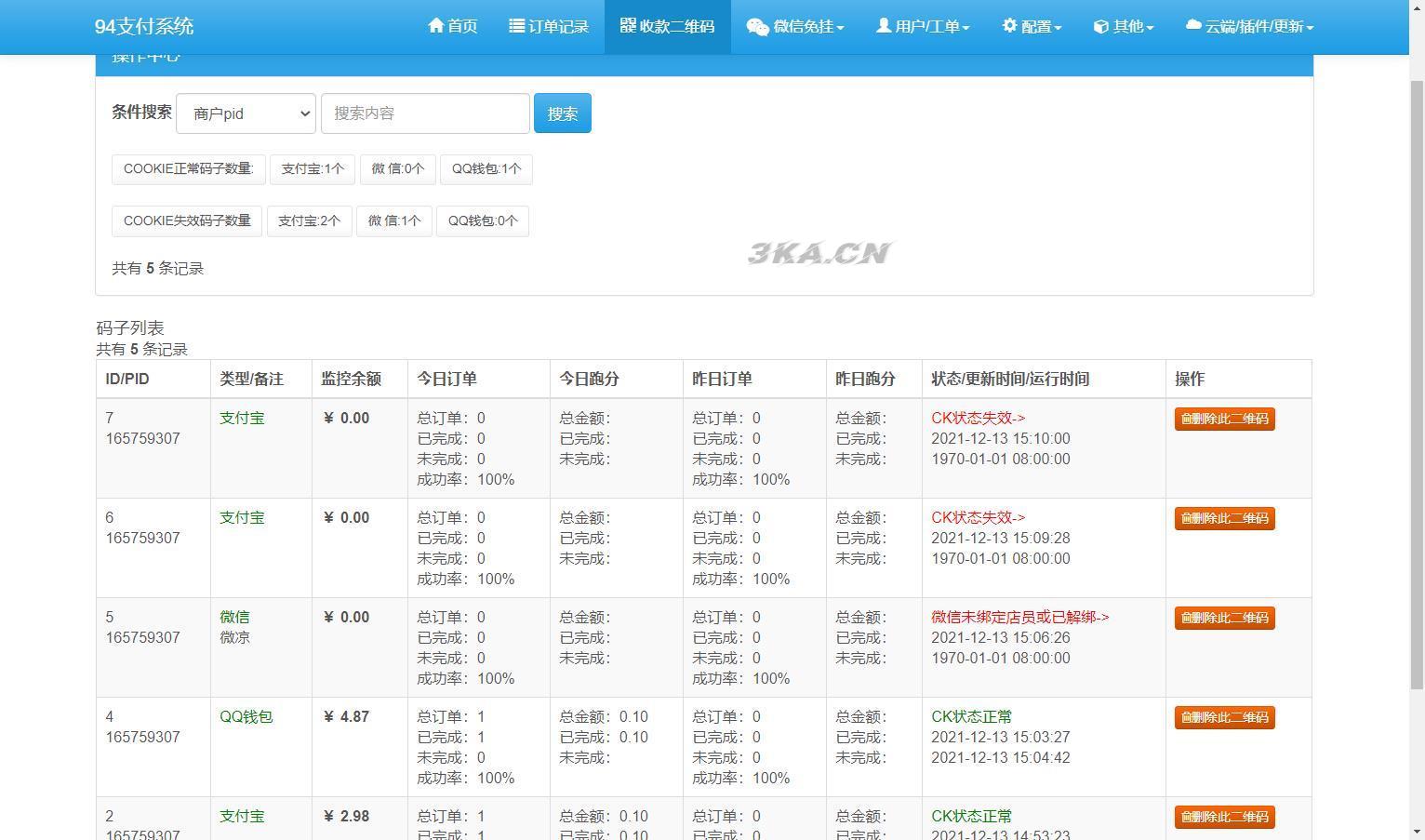Image resolution: width=1425 pixels, height=840 pixels.
Task: Click CK状态正常 status in row 4
Action: (x=971, y=717)
